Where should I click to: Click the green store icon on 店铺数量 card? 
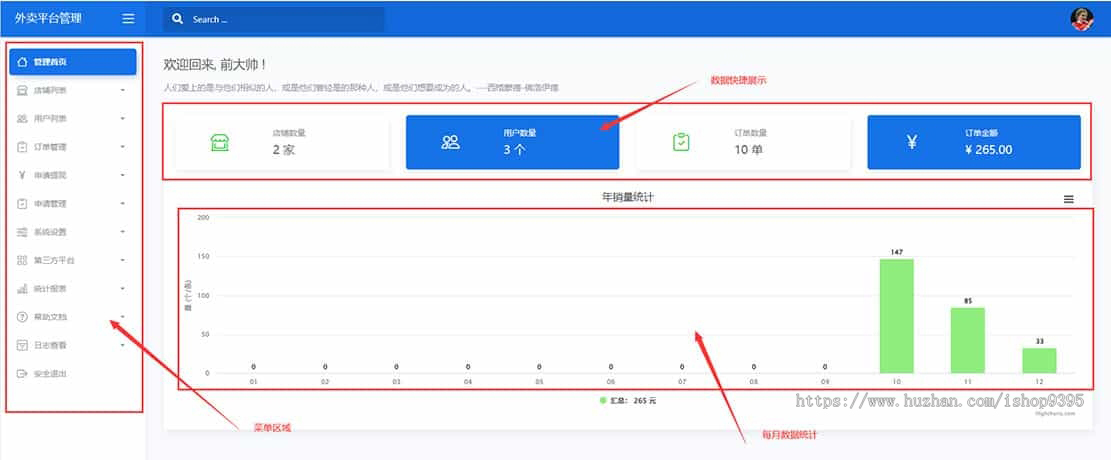pyautogui.click(x=220, y=142)
